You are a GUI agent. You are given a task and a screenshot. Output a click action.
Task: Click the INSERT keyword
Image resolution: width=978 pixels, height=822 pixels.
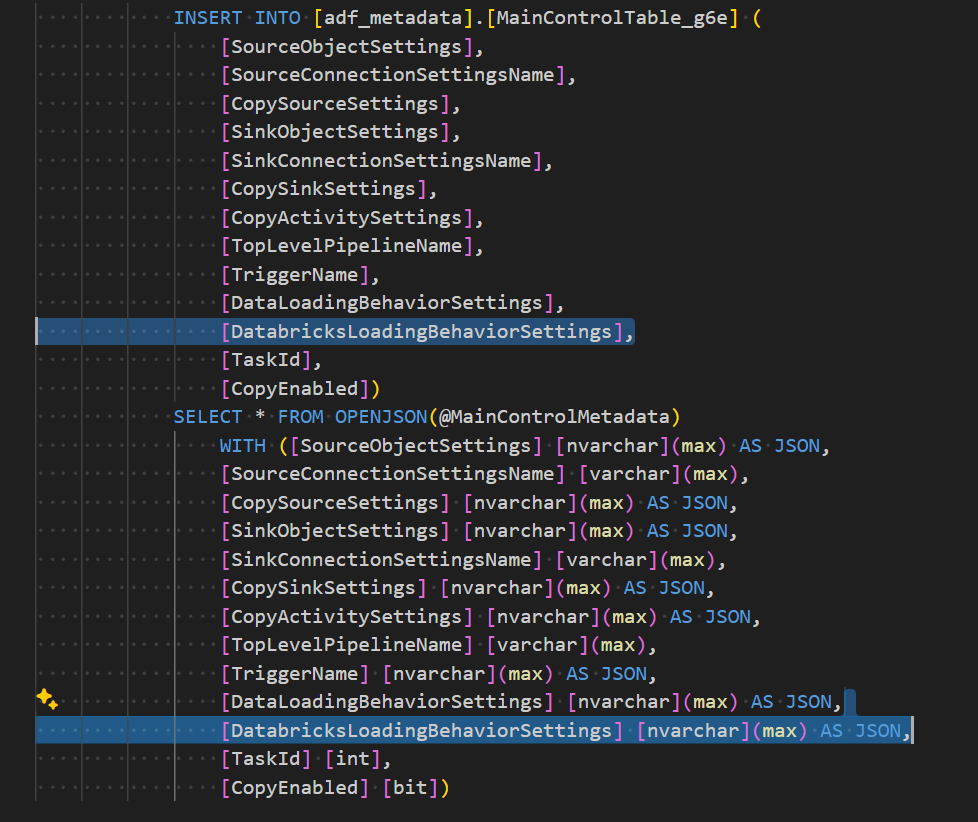coord(208,18)
